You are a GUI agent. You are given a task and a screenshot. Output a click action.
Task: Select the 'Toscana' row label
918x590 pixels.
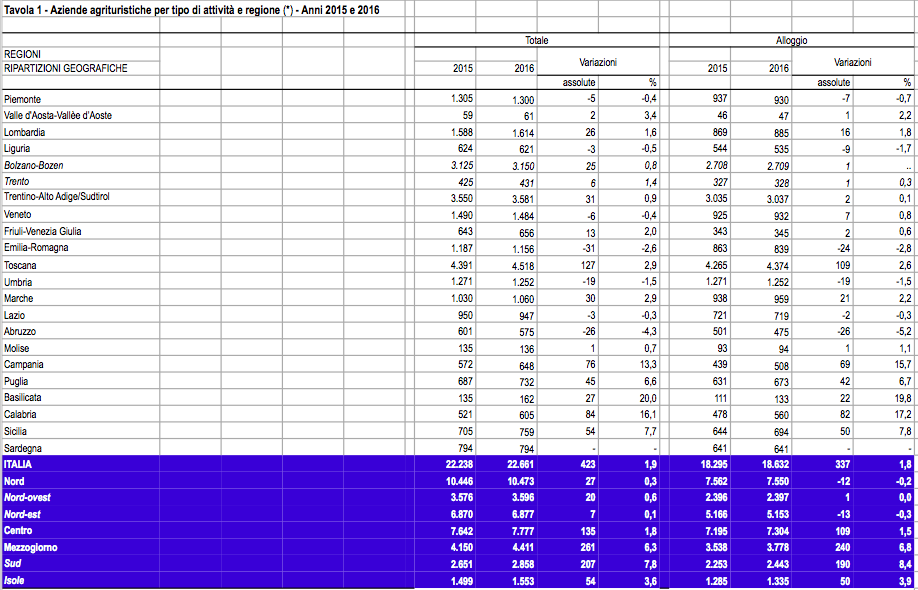coord(20,265)
